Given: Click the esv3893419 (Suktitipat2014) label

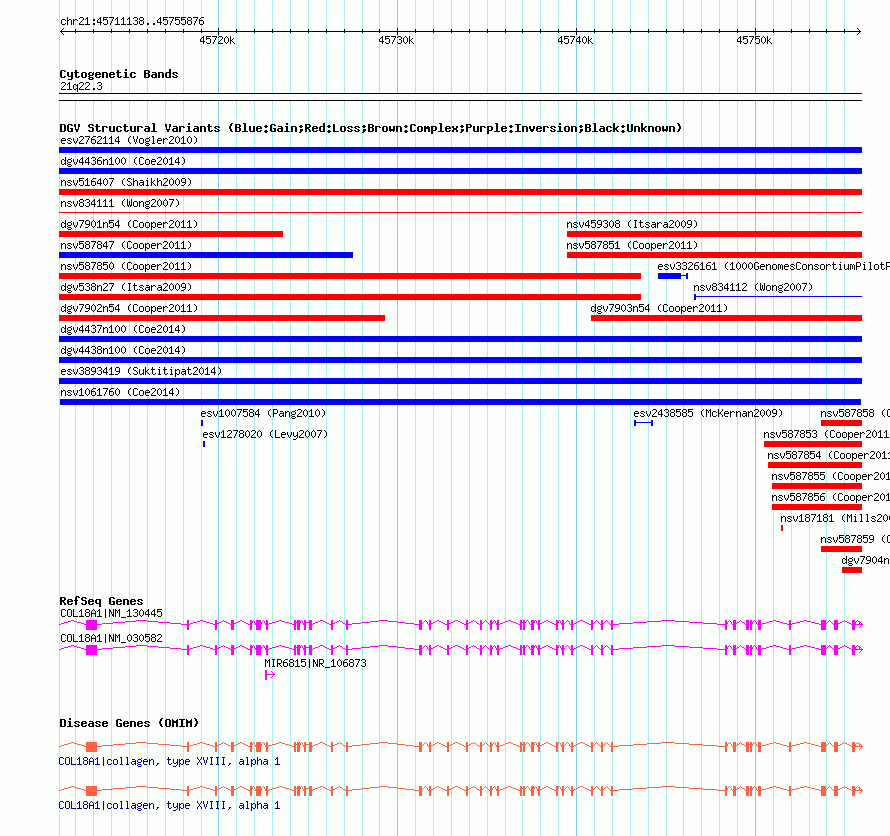Looking at the screenshot, I should tap(141, 371).
